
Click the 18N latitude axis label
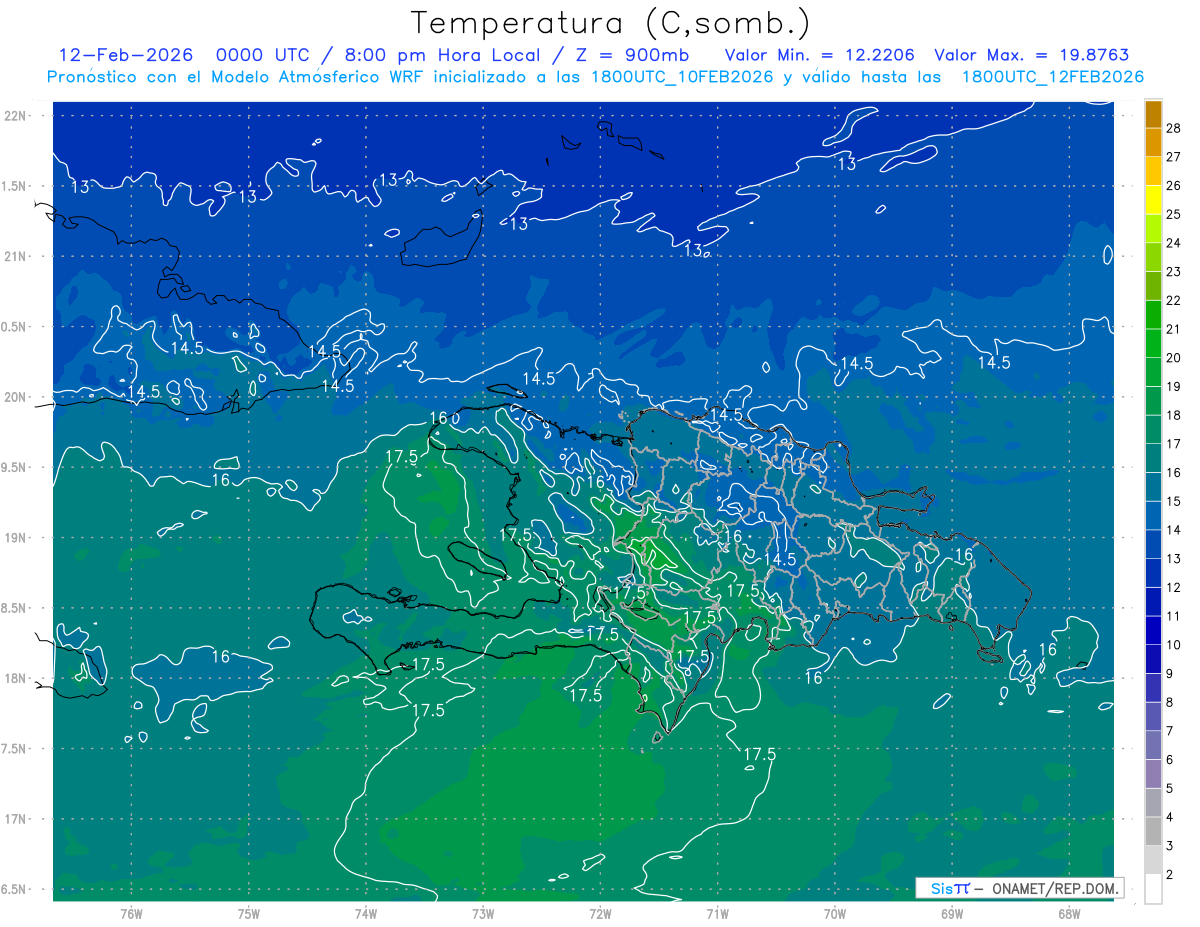point(15,678)
